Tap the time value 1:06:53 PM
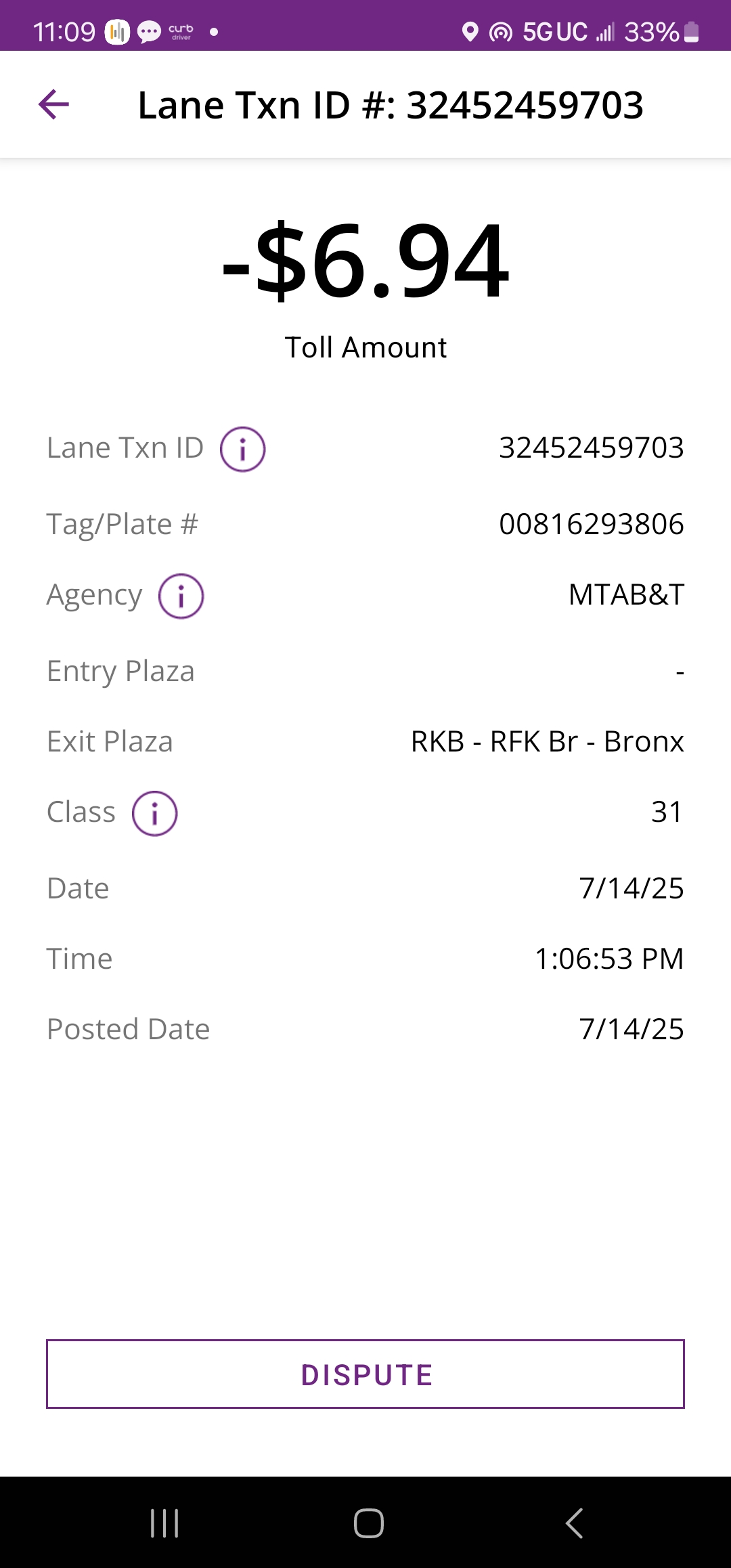Image resolution: width=731 pixels, height=1568 pixels. 609,959
